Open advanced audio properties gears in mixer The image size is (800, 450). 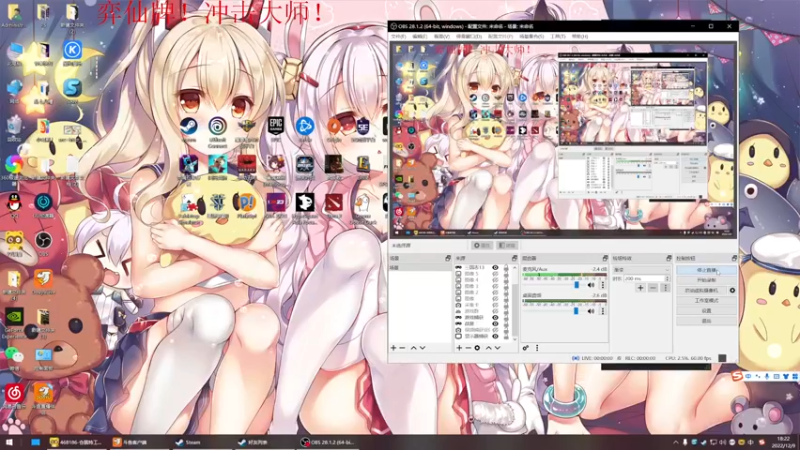click(x=526, y=348)
